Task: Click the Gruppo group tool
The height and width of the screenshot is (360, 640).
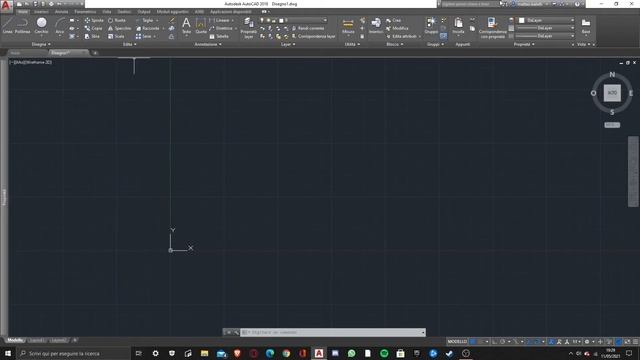Action: [431, 25]
